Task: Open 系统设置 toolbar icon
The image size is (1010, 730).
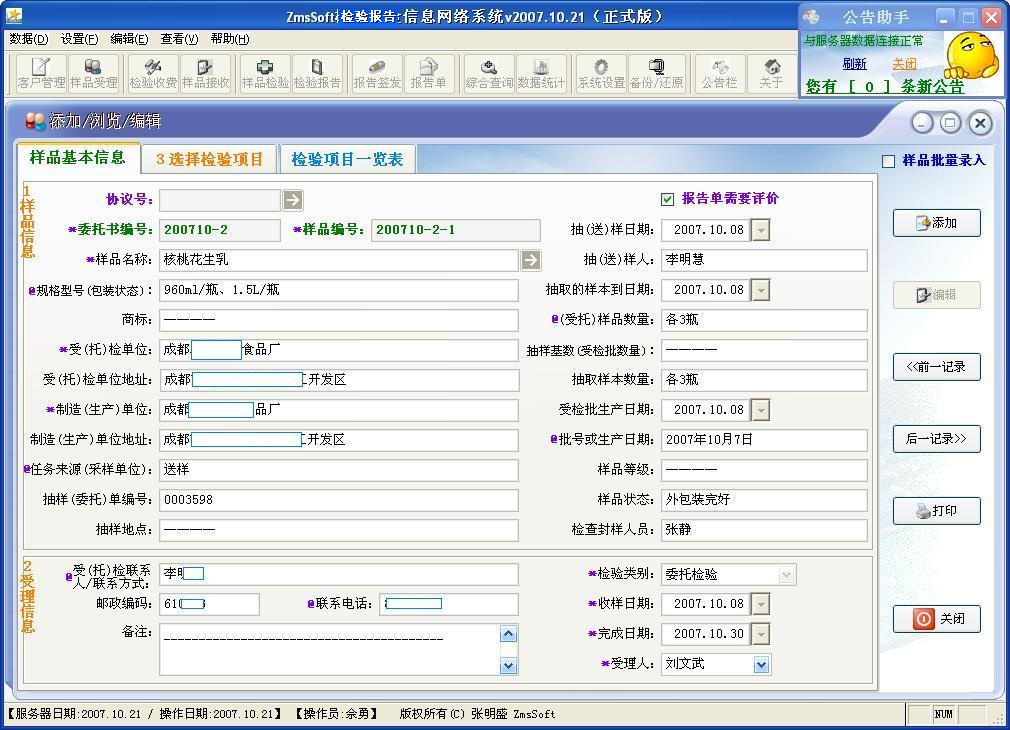Action: tap(601, 73)
